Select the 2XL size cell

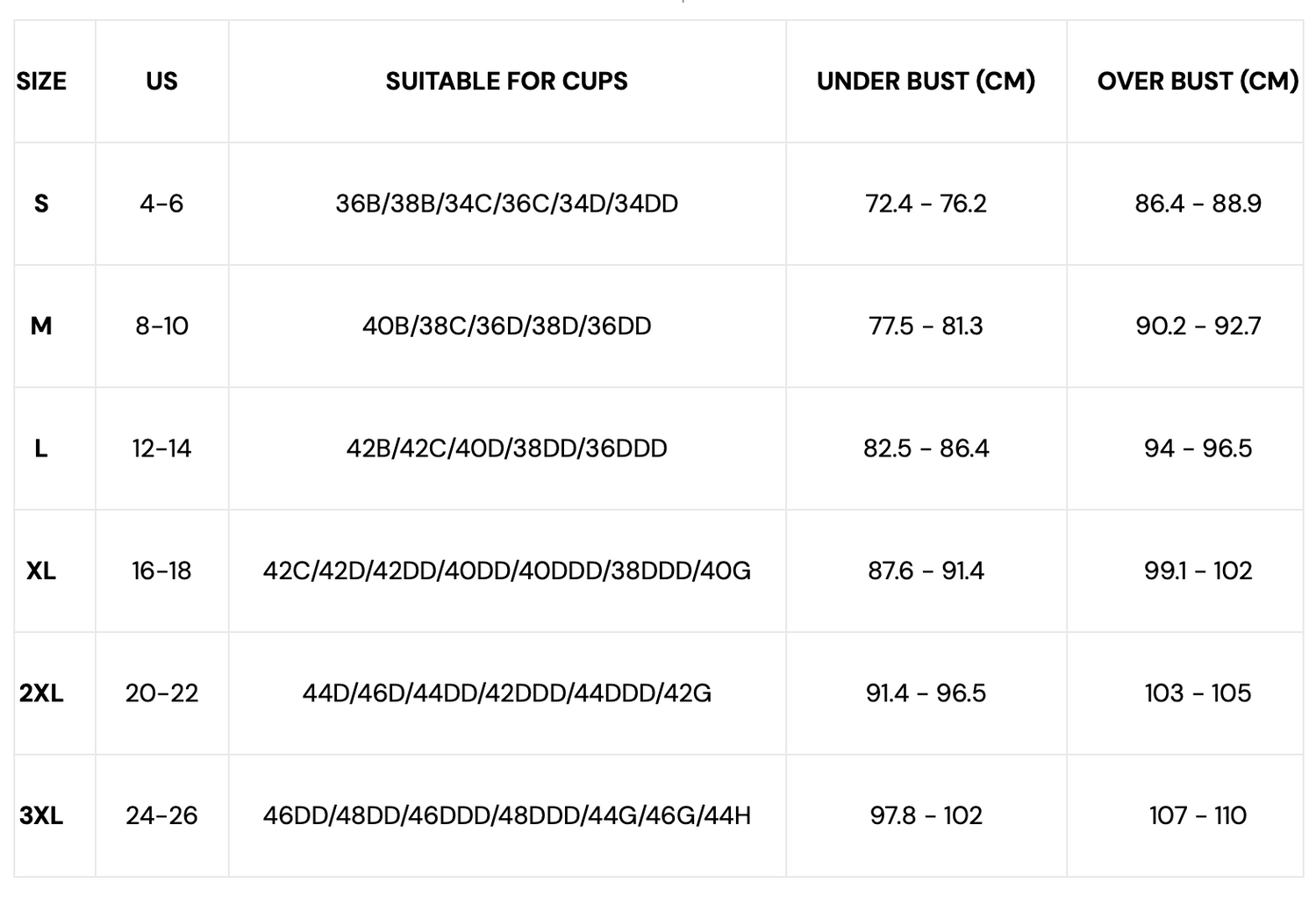coord(41,693)
